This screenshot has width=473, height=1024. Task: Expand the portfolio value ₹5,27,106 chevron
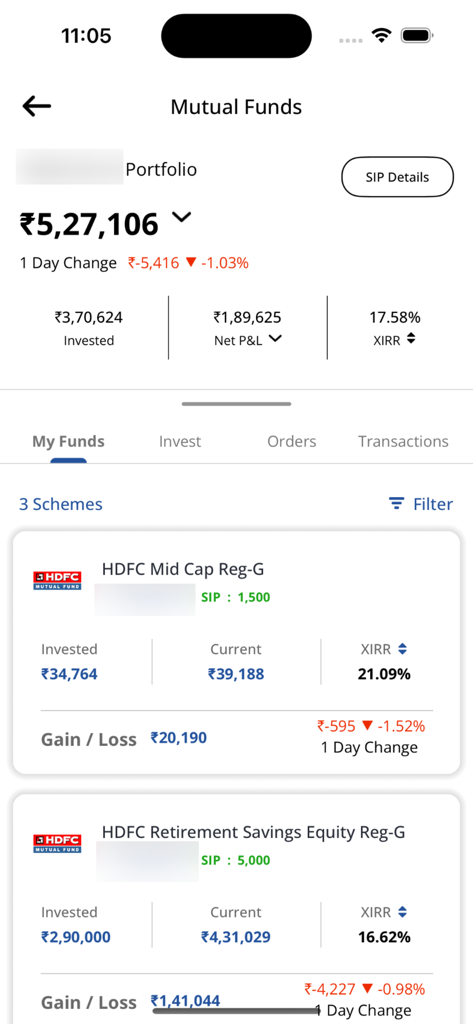[182, 217]
